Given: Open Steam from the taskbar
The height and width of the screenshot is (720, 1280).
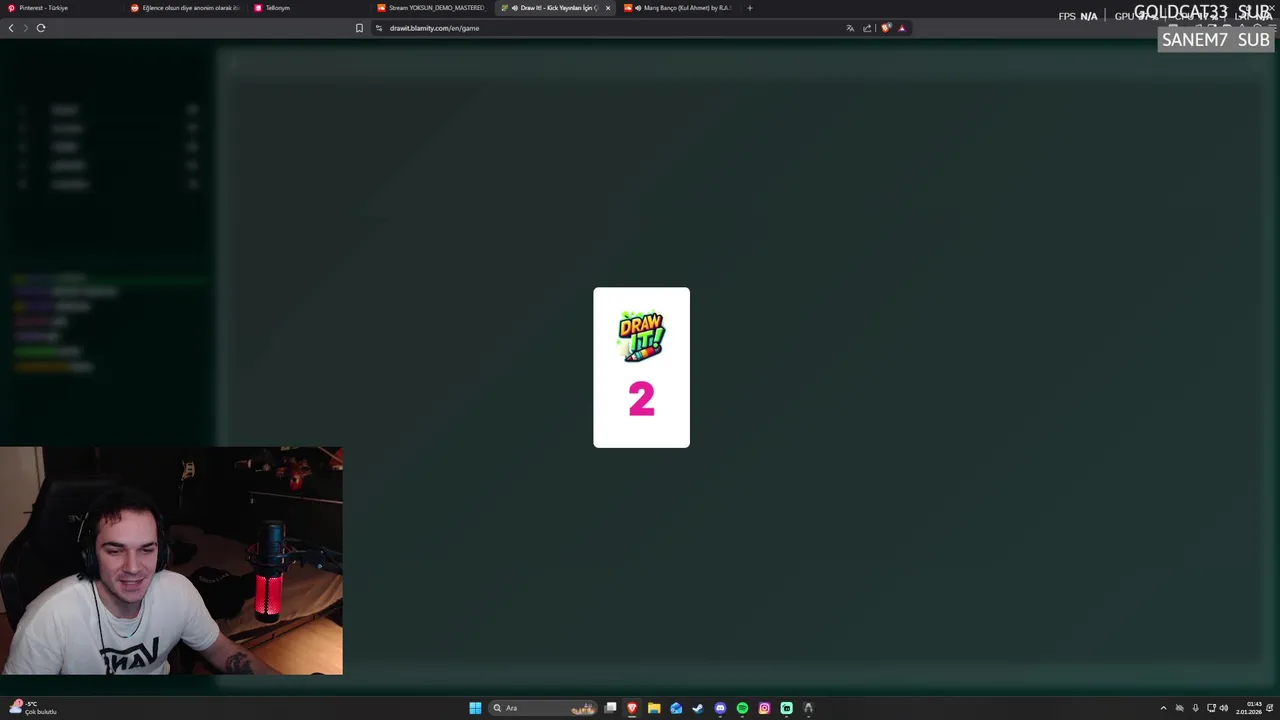Looking at the screenshot, I should point(698,708).
